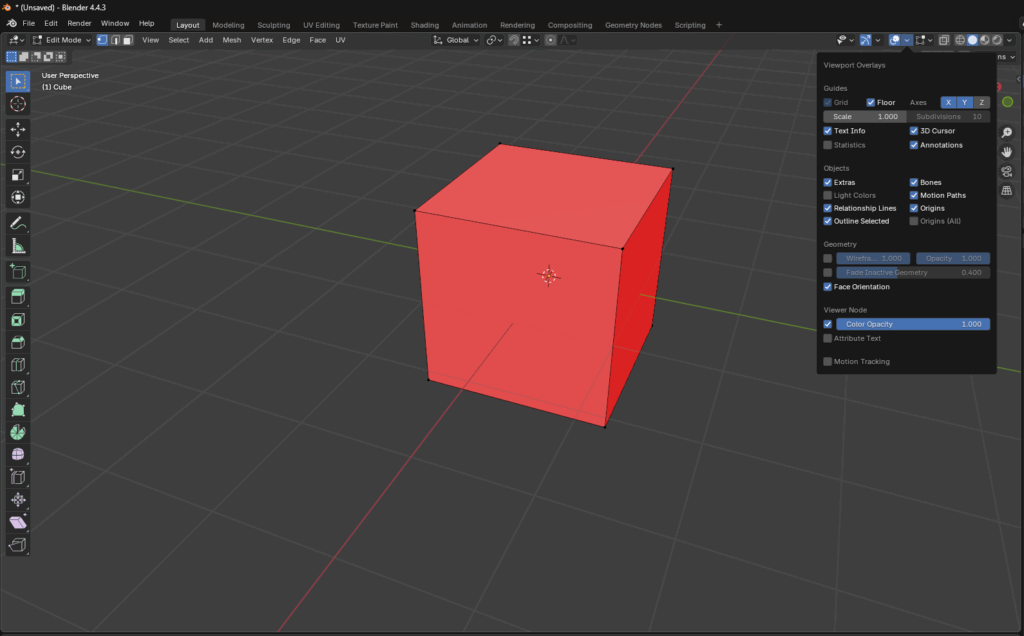Open object type visibility dropdown
The width and height of the screenshot is (1024, 636).
(846, 40)
